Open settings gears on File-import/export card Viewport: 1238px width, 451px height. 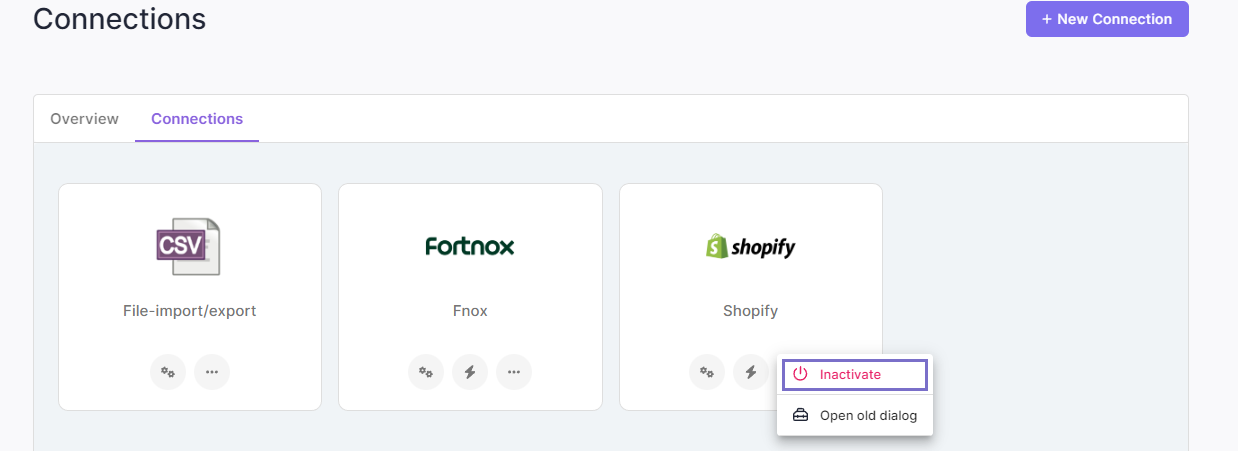(x=168, y=372)
